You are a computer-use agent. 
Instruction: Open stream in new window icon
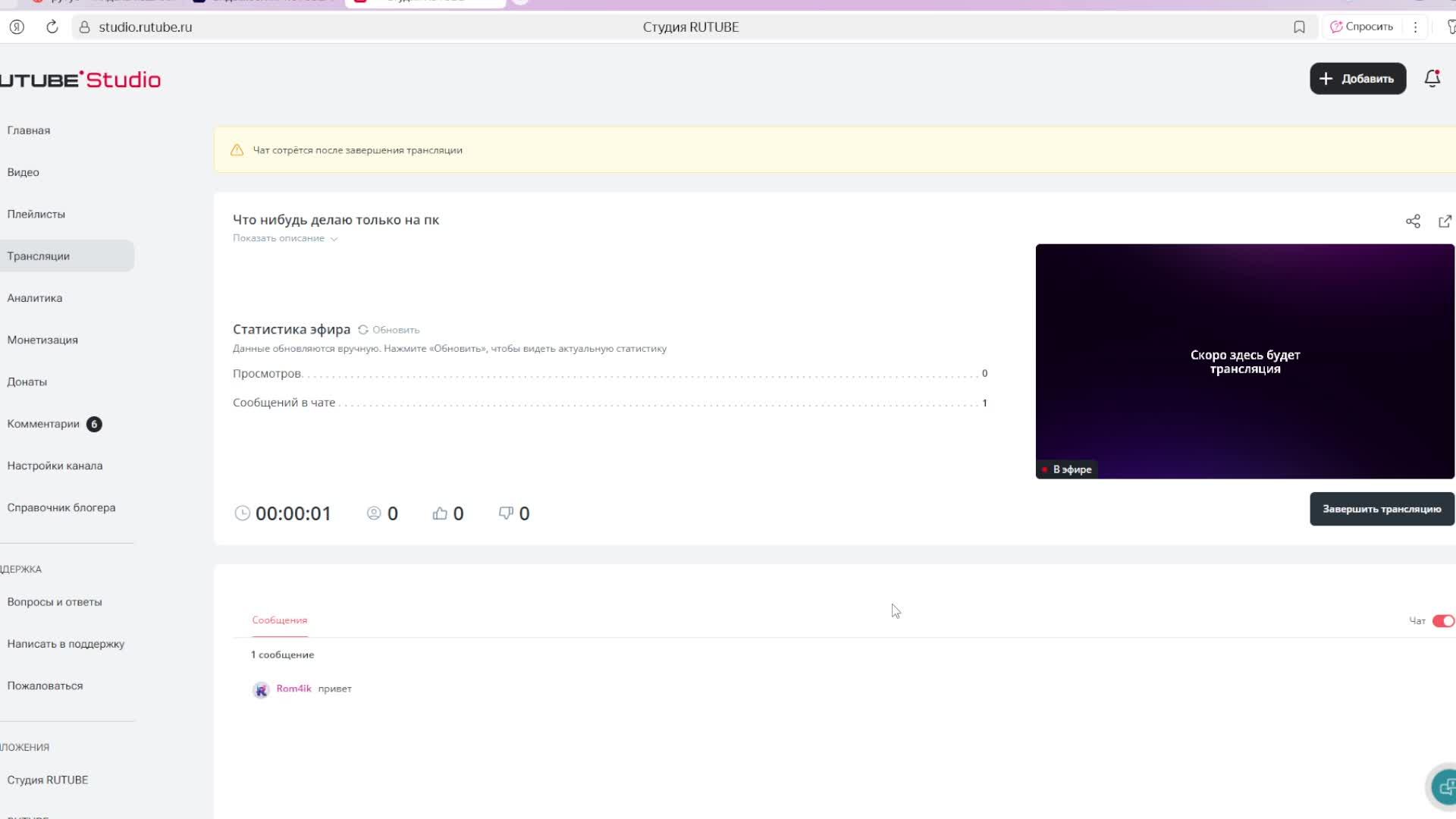pyautogui.click(x=1445, y=221)
